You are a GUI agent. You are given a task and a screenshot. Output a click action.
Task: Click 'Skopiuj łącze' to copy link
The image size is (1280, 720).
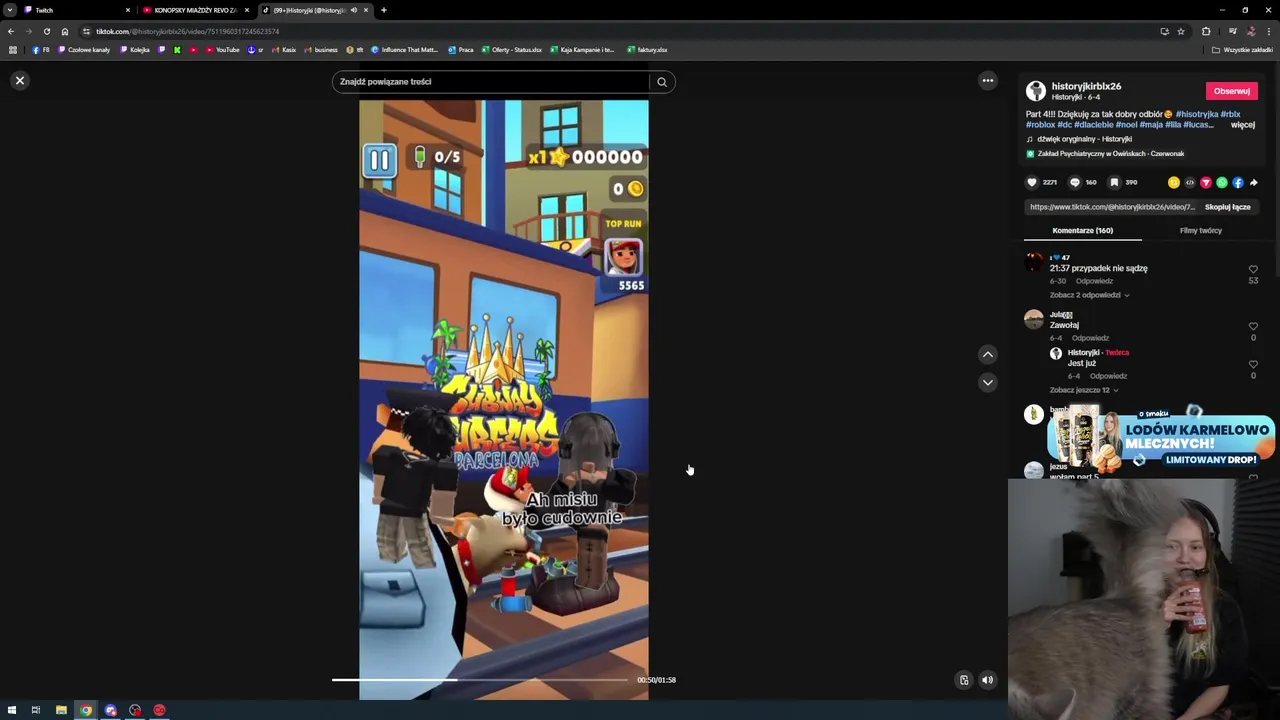(x=1227, y=207)
